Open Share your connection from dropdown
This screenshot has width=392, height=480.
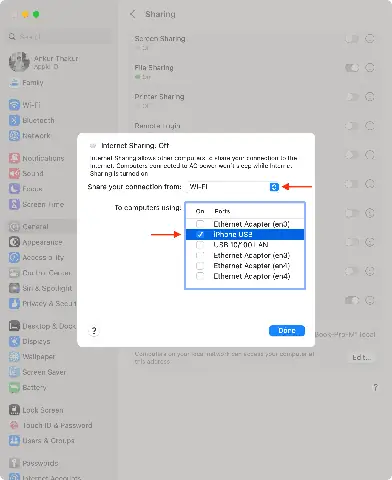[x=233, y=187]
